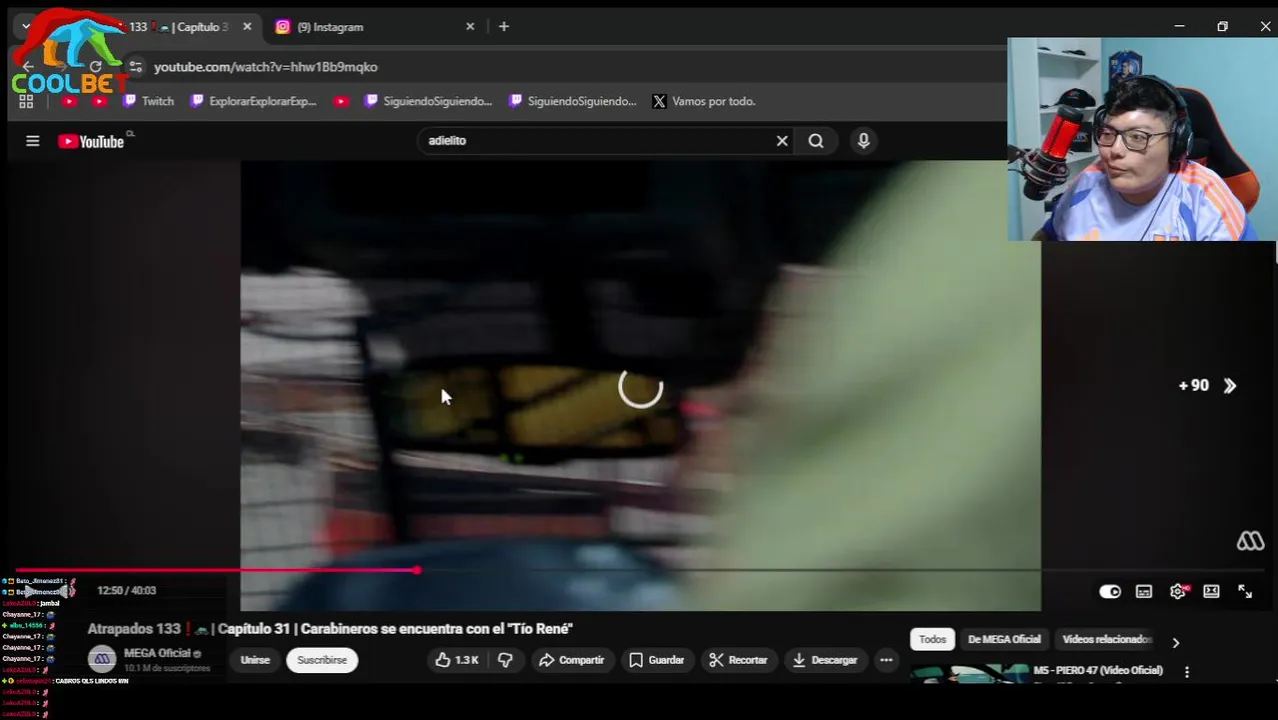The image size is (1278, 720).
Task: Share video with Compartir button
Action: (x=571, y=660)
